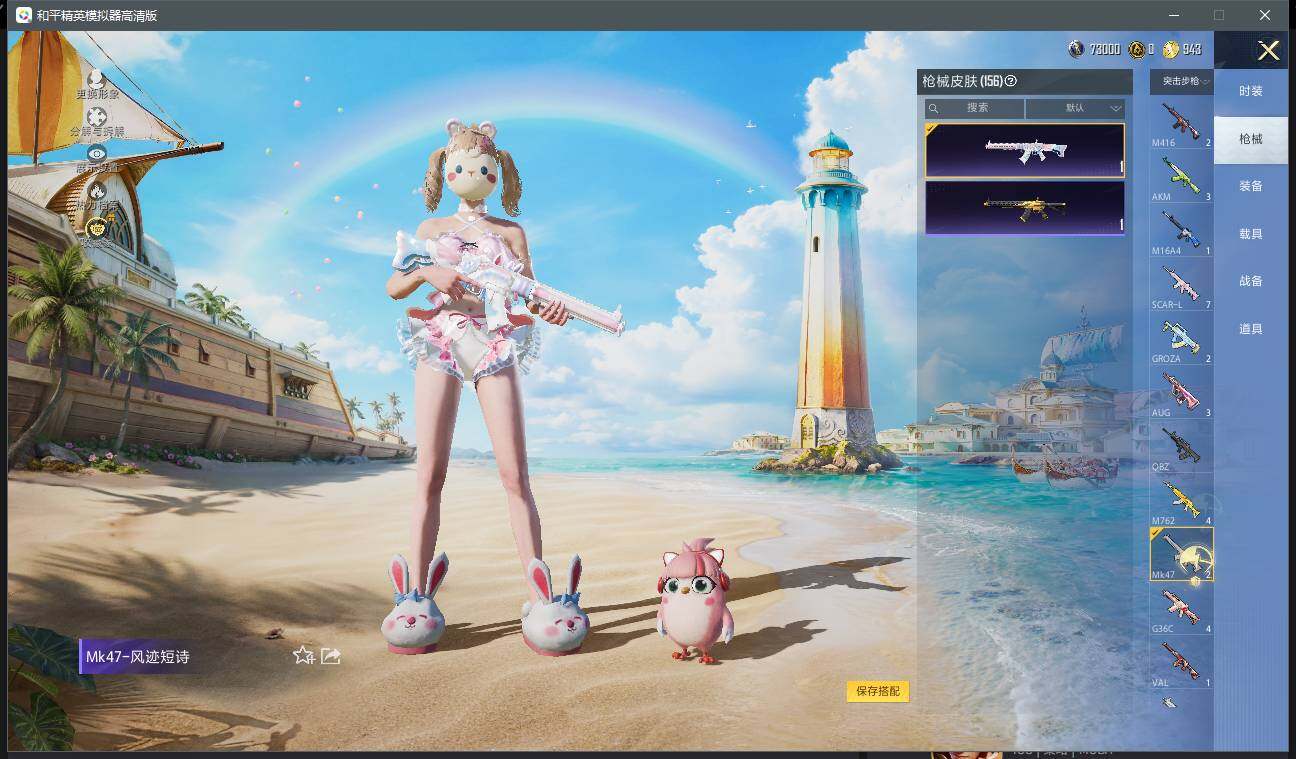Switch to the 战备 tab
Viewport: 1296px width, 759px height.
[x=1250, y=281]
